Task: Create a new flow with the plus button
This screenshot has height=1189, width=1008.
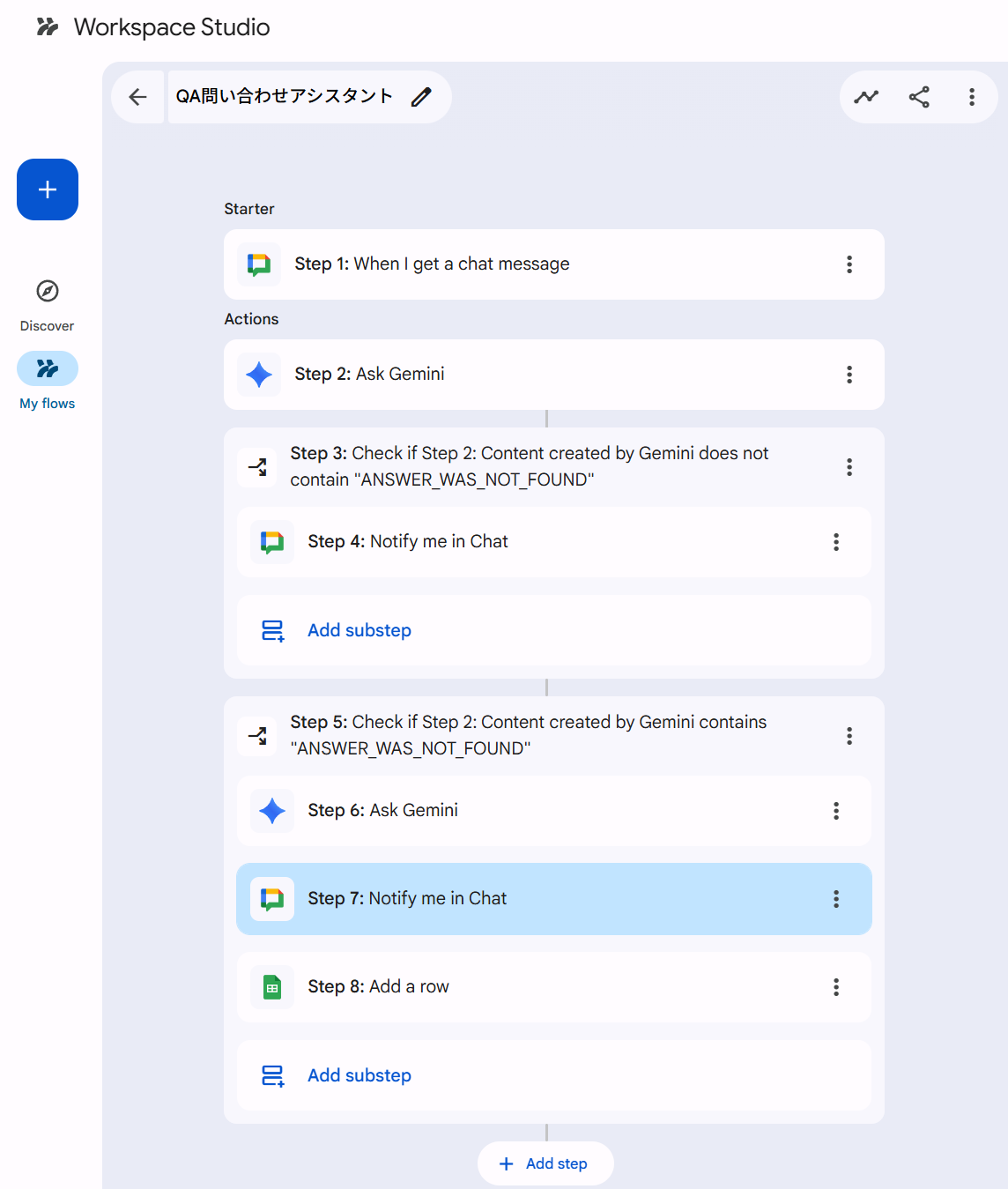Action: (48, 189)
